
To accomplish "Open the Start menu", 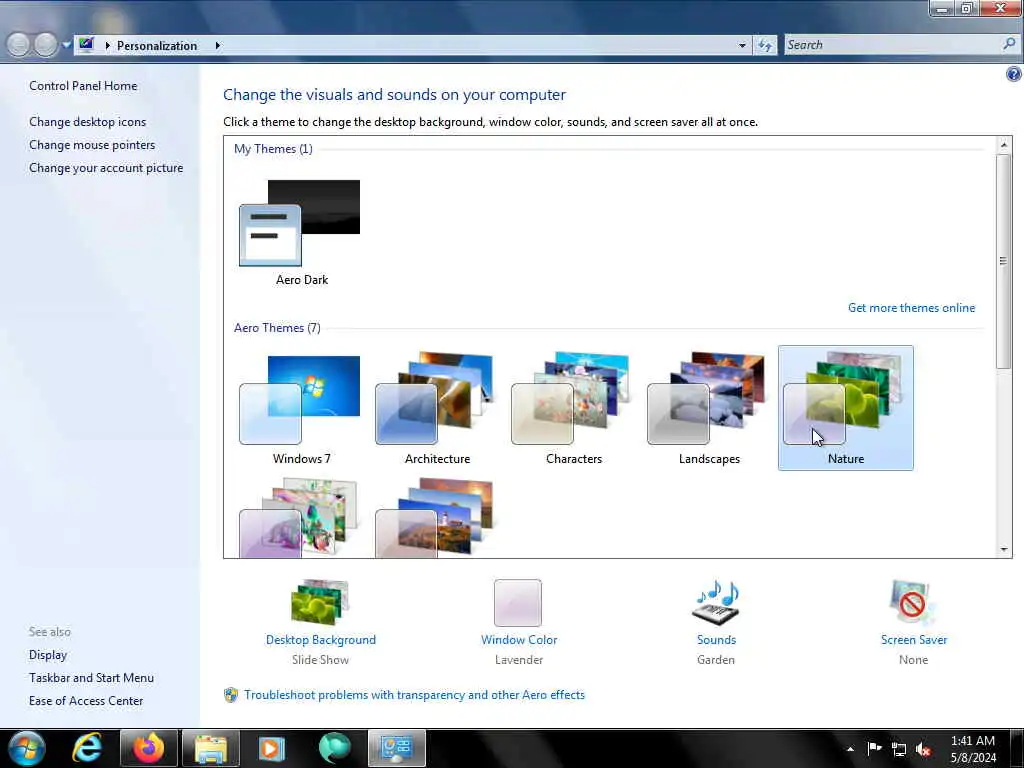I will (x=26, y=748).
